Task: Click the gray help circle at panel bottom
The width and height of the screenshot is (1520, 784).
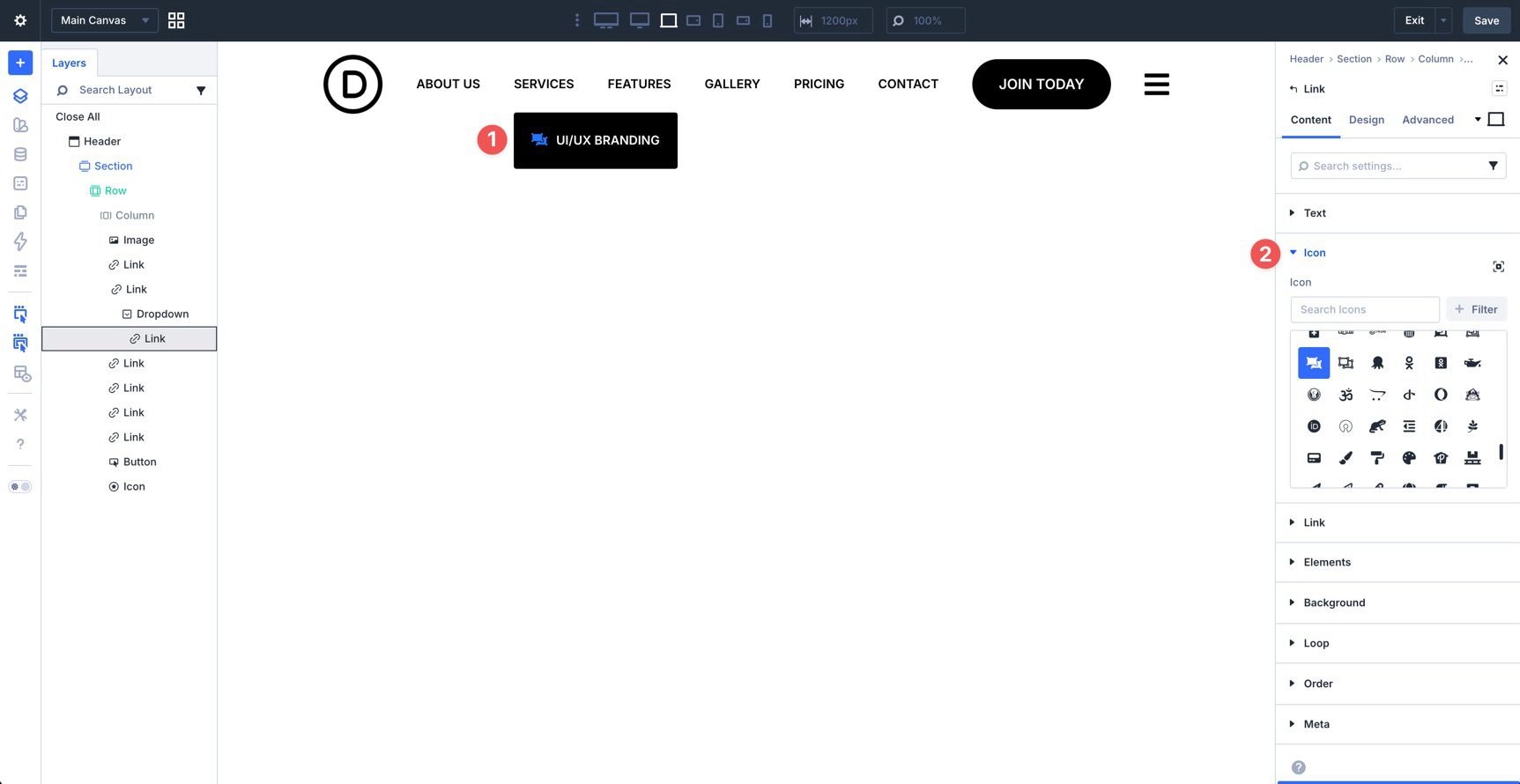Action: (x=1299, y=767)
